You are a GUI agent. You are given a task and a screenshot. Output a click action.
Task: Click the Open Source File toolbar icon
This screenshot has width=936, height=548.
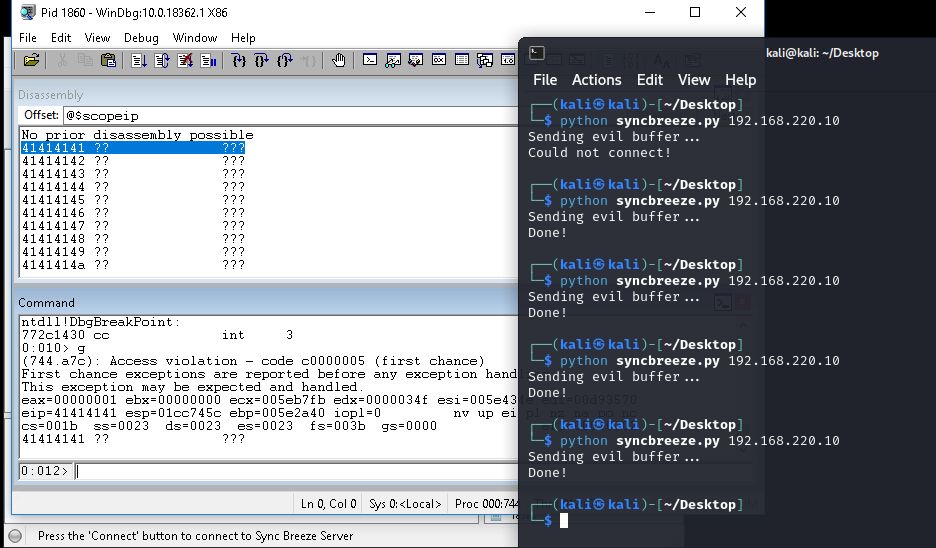click(31, 60)
